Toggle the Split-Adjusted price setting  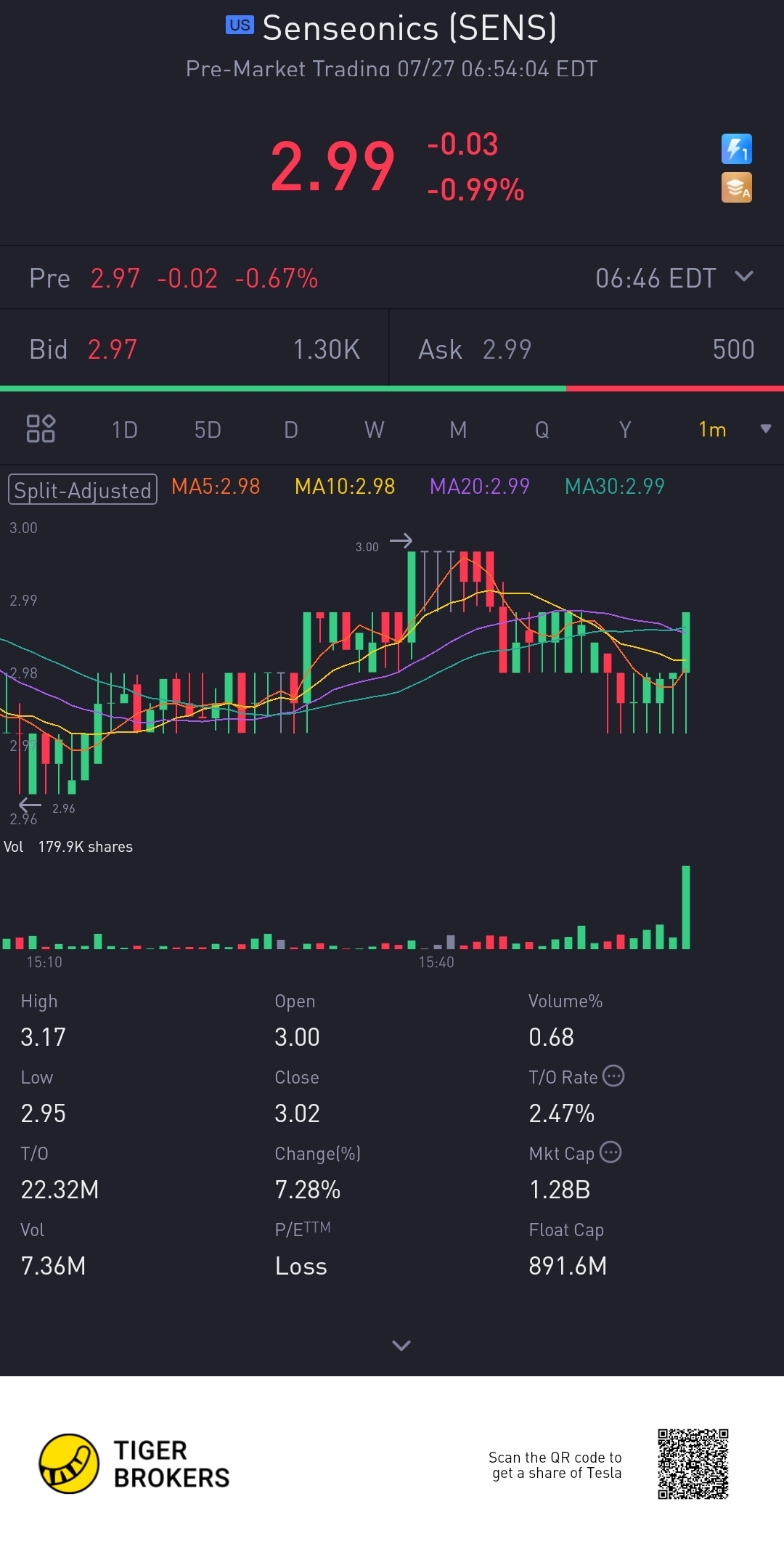[82, 489]
